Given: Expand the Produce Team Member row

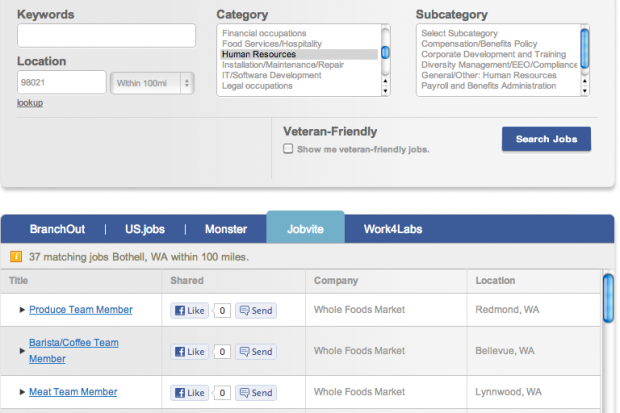Looking at the screenshot, I should pyautogui.click(x=22, y=310).
